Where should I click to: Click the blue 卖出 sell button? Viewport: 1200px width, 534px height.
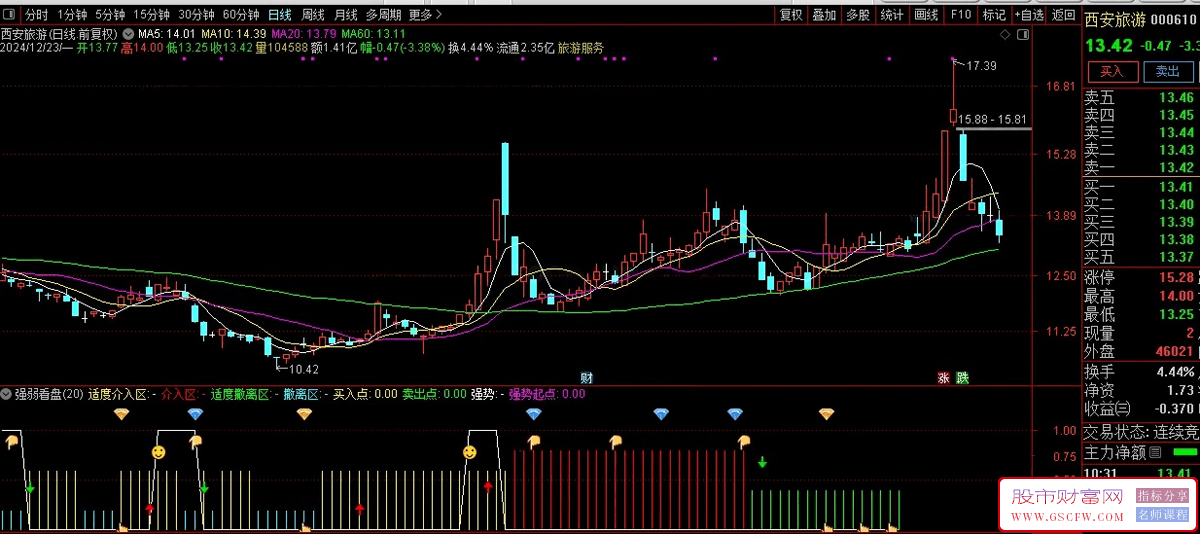(x=1167, y=71)
